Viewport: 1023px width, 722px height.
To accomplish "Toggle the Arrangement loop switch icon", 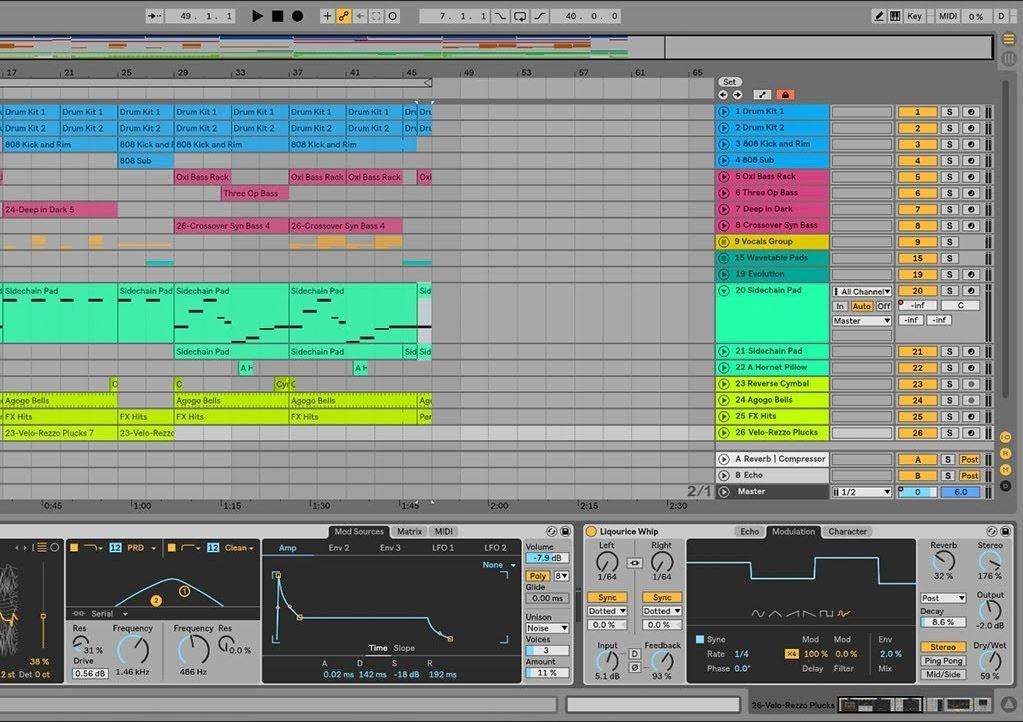I will (520, 16).
